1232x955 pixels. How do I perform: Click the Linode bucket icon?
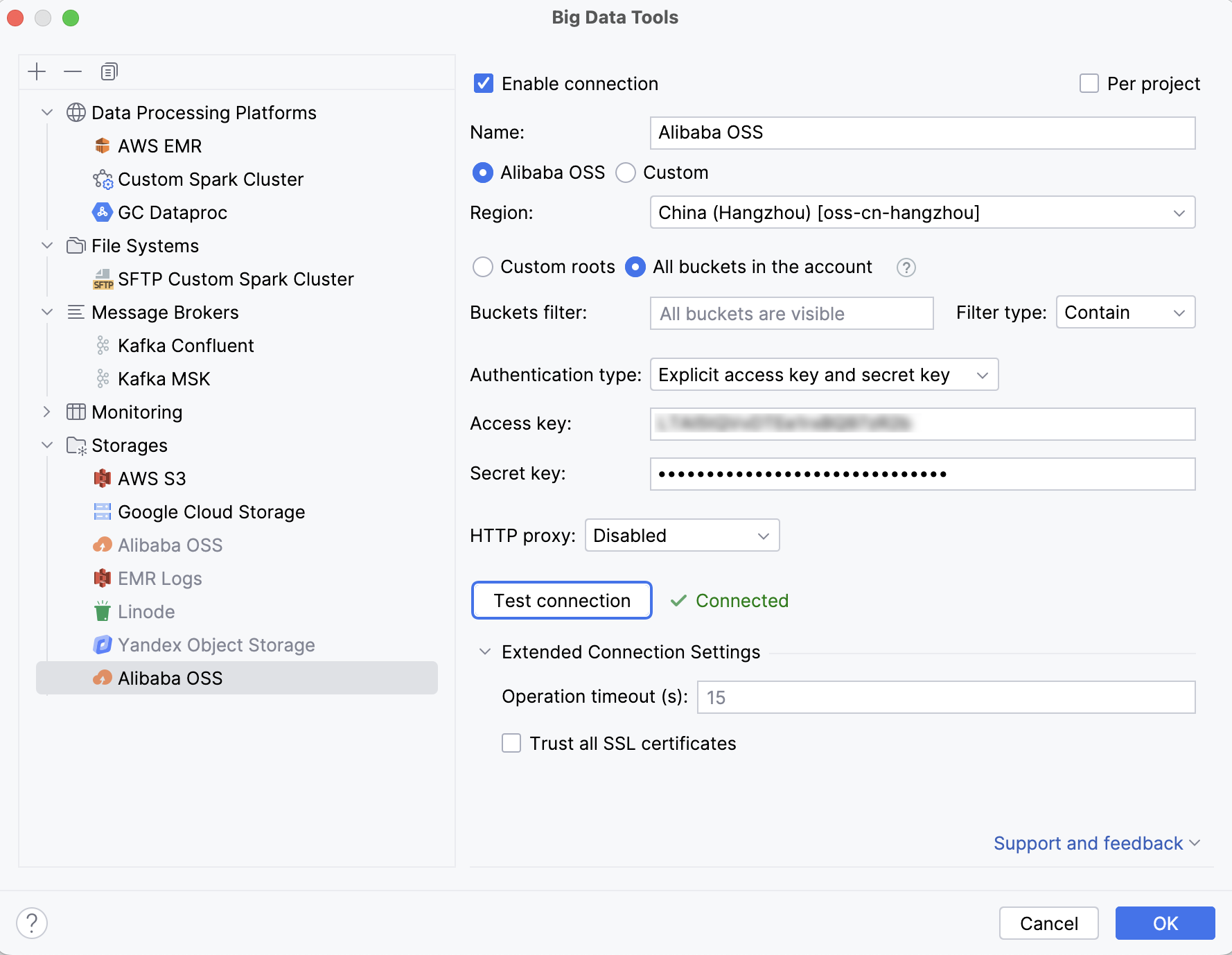point(103,611)
